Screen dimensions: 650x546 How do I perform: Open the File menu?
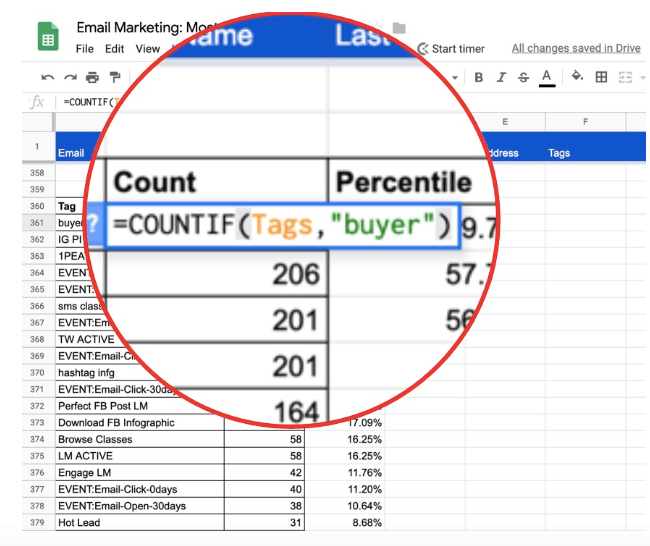[85, 49]
